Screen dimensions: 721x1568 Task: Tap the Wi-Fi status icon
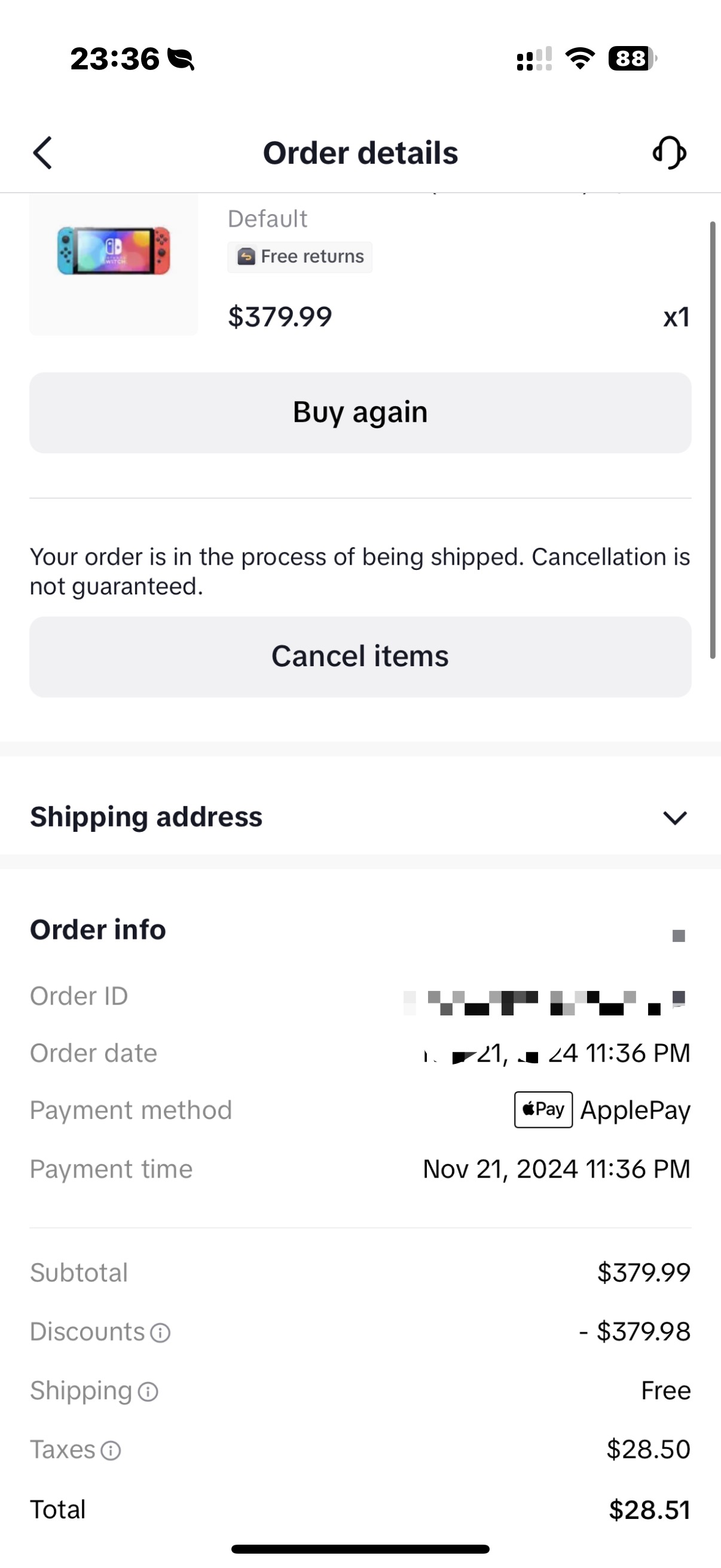pyautogui.click(x=580, y=59)
